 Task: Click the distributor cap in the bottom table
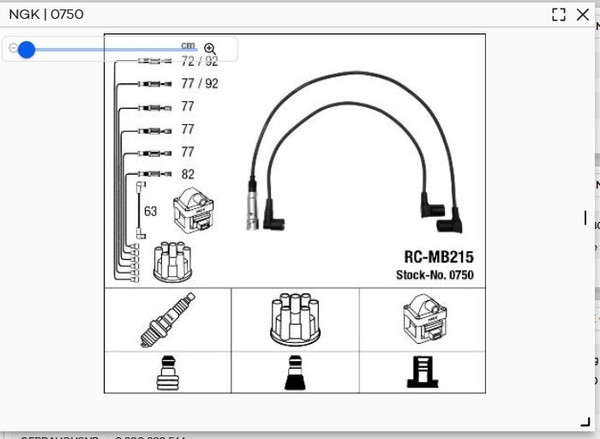click(x=295, y=319)
